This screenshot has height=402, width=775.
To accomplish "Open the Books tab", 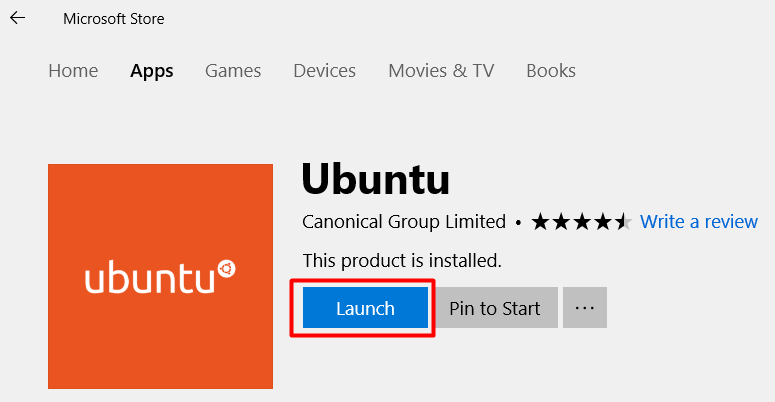I will (551, 71).
